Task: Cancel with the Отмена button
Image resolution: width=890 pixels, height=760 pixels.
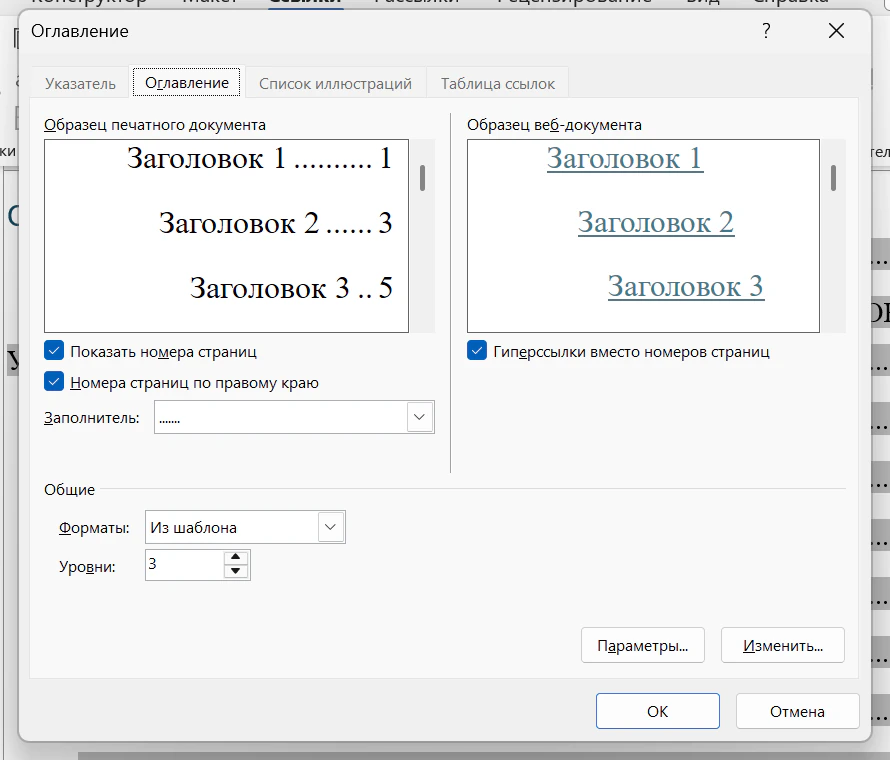Action: point(797,711)
